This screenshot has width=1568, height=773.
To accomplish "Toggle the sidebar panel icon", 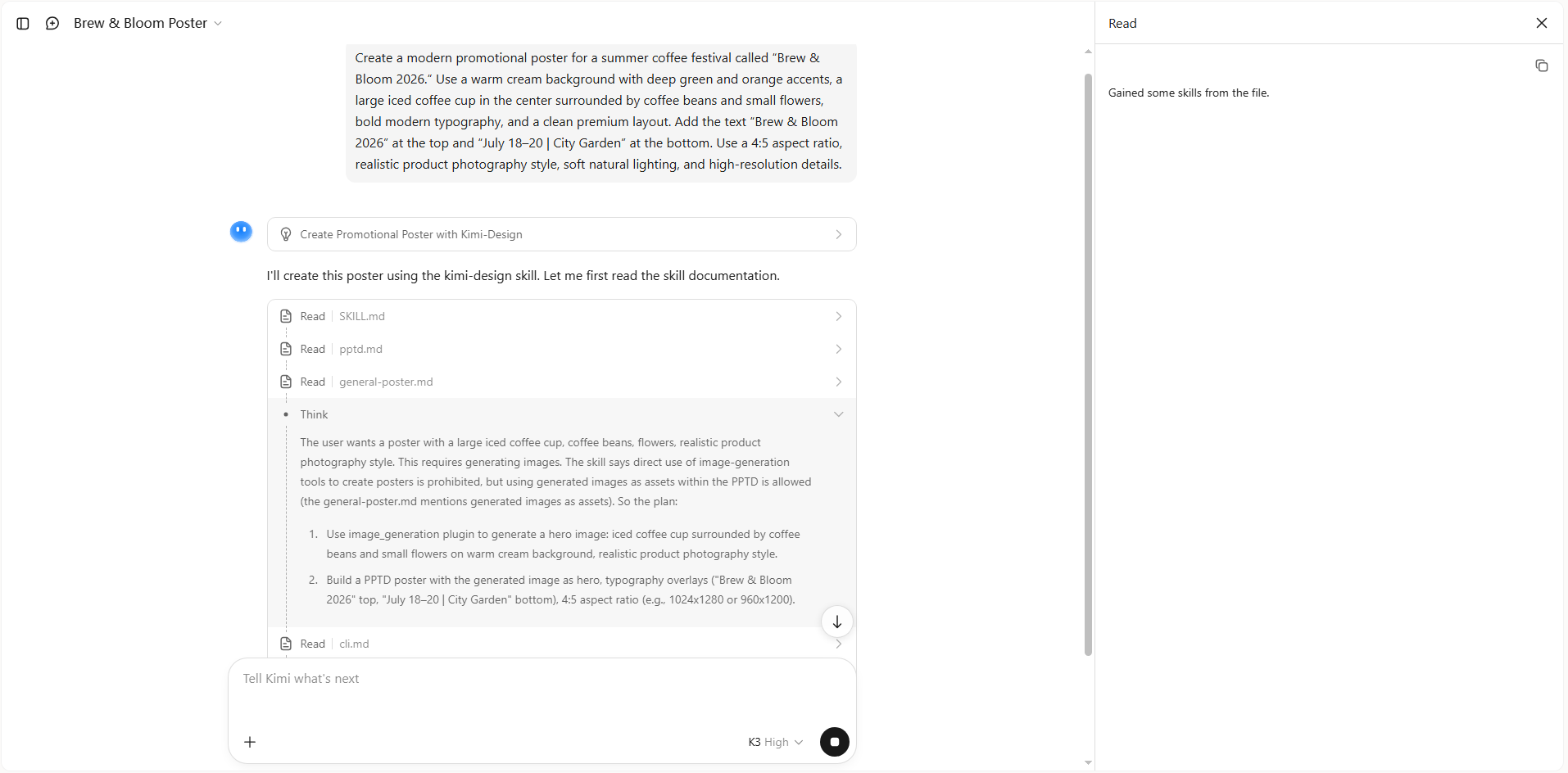I will tap(23, 24).
